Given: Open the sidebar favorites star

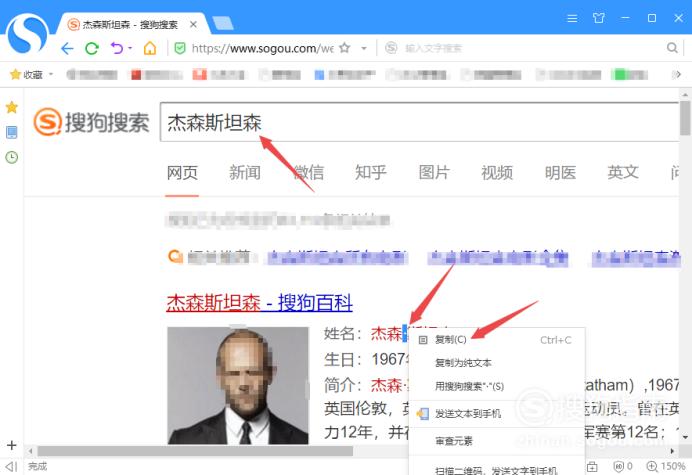Looking at the screenshot, I should [12, 107].
